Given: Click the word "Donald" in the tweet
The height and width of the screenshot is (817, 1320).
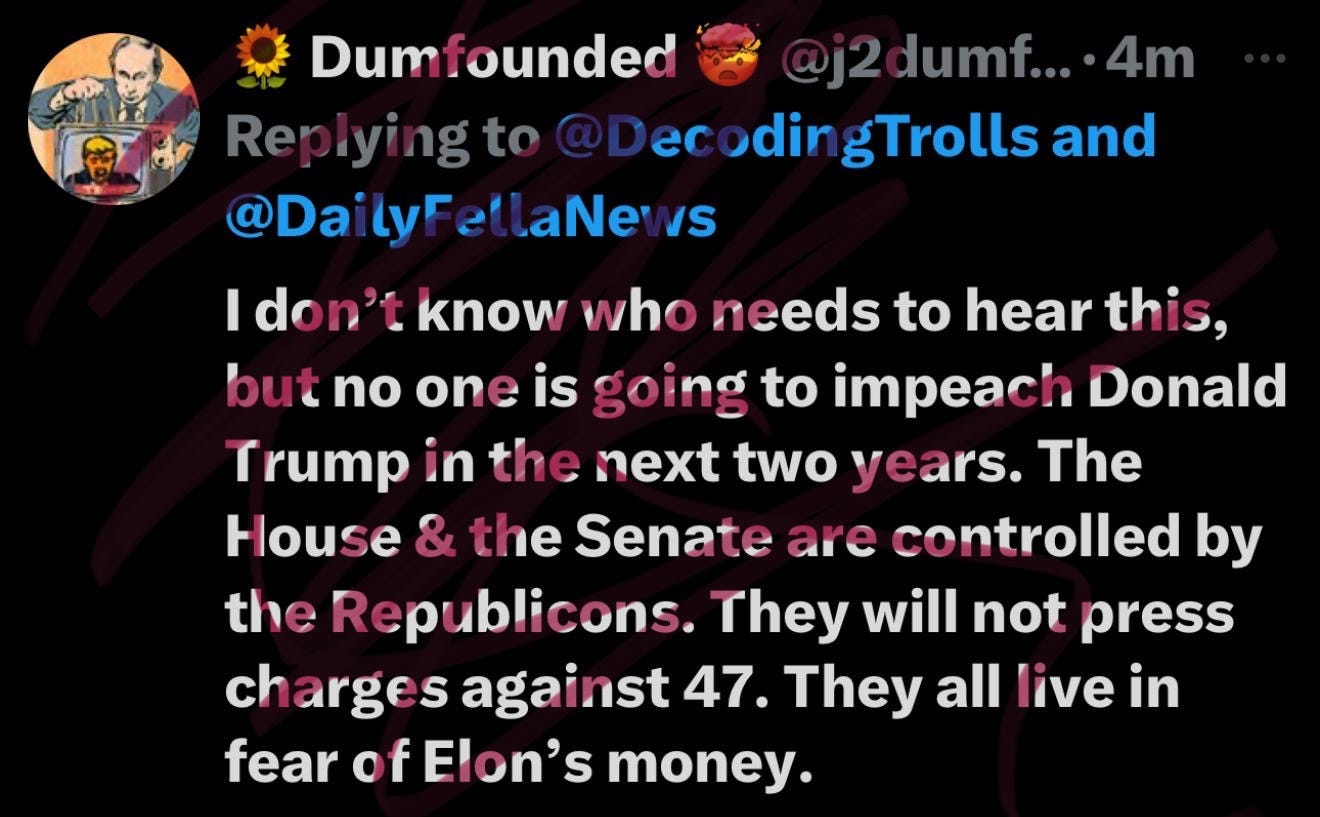Looking at the screenshot, I should coord(1196,386).
